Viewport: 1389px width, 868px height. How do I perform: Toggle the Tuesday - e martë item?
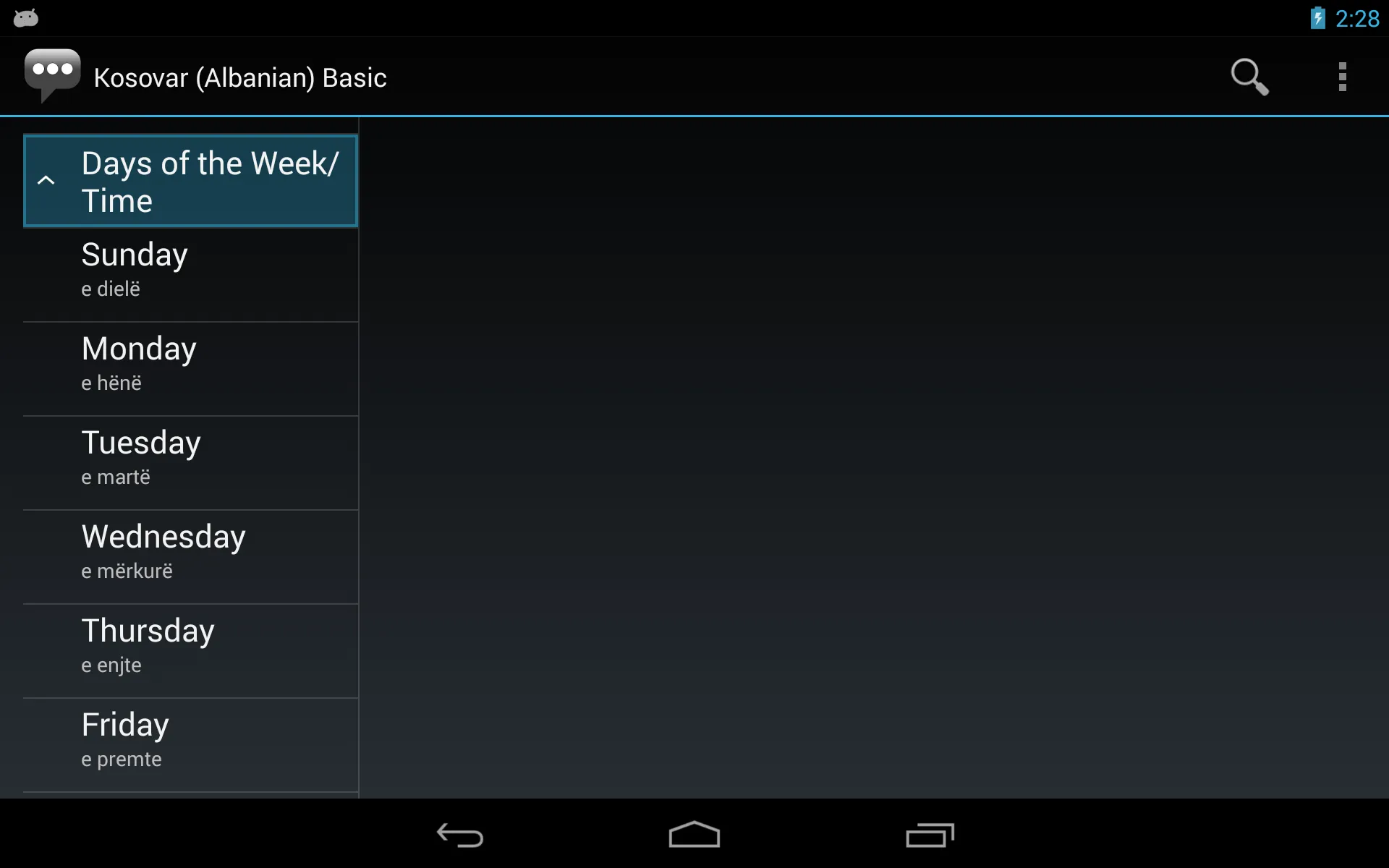(189, 457)
